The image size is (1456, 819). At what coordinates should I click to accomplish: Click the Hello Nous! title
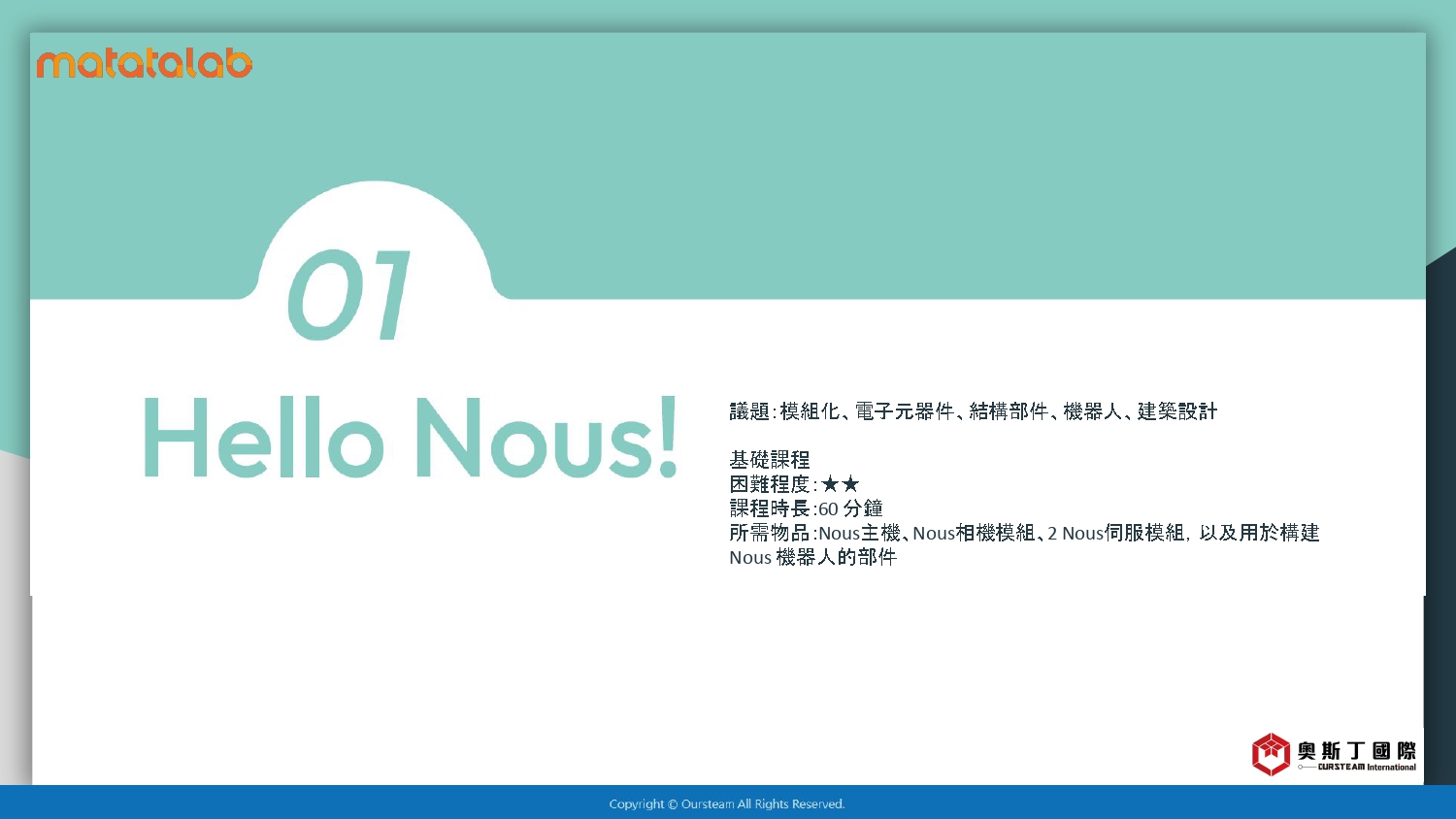[410, 438]
